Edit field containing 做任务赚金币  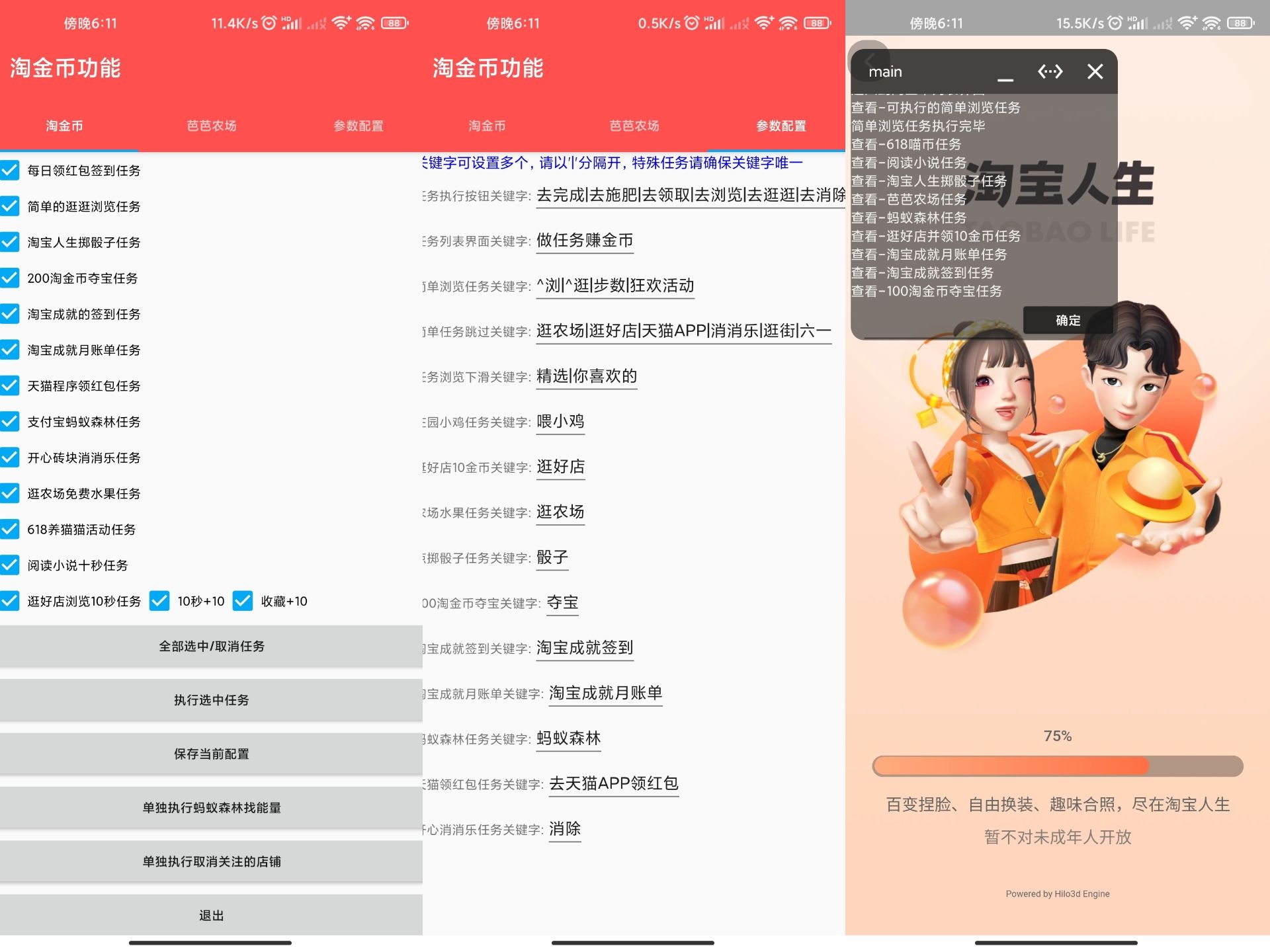pyautogui.click(x=585, y=241)
